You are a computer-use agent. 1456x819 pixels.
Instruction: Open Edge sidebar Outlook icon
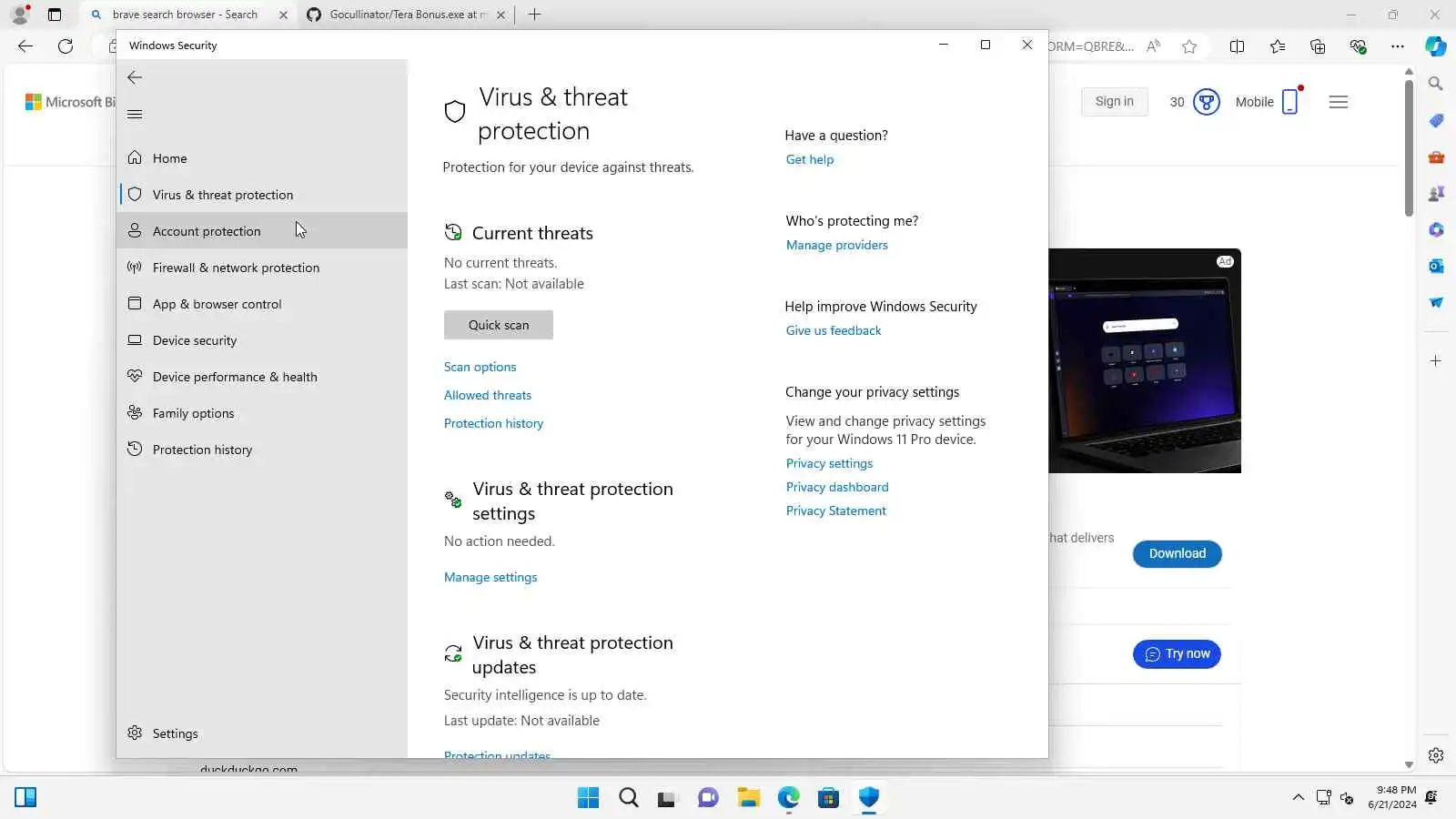pyautogui.click(x=1436, y=266)
